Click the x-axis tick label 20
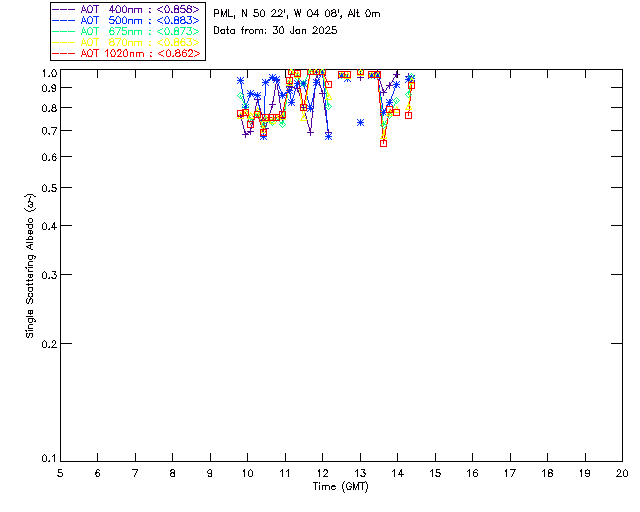 [x=621, y=472]
